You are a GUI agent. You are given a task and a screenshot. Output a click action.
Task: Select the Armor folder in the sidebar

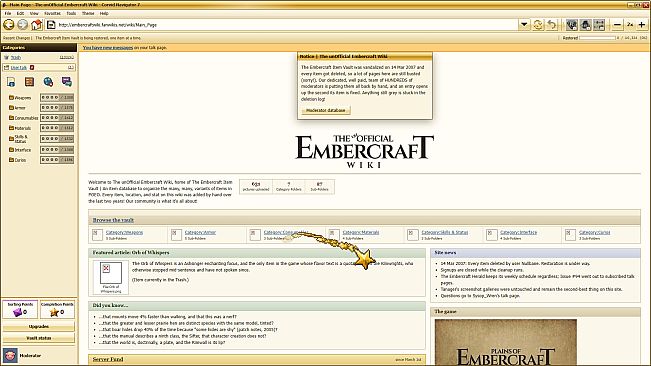tap(17, 108)
